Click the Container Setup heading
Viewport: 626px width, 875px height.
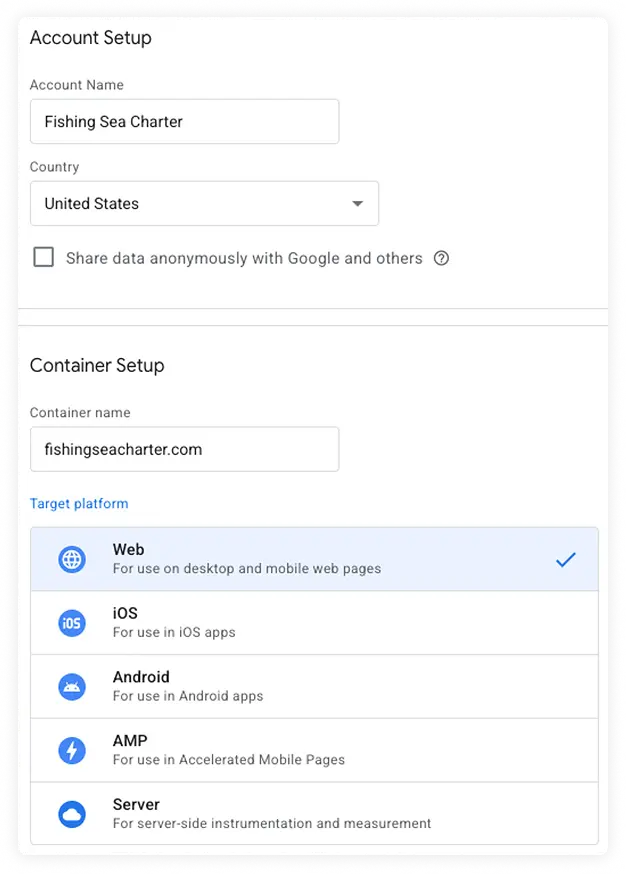point(97,366)
